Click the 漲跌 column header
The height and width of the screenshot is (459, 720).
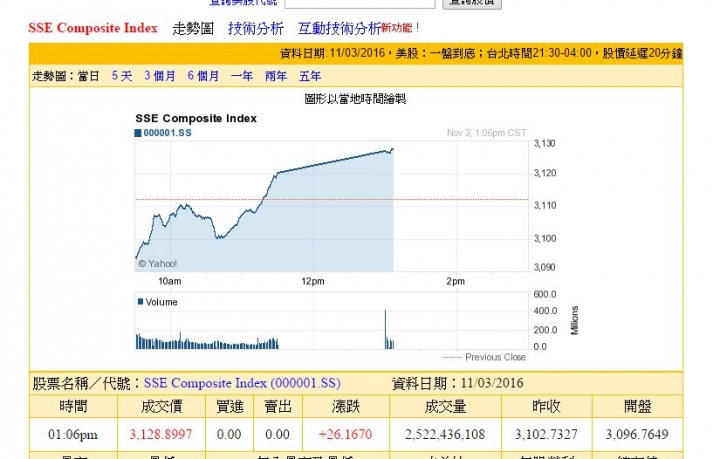(x=345, y=406)
